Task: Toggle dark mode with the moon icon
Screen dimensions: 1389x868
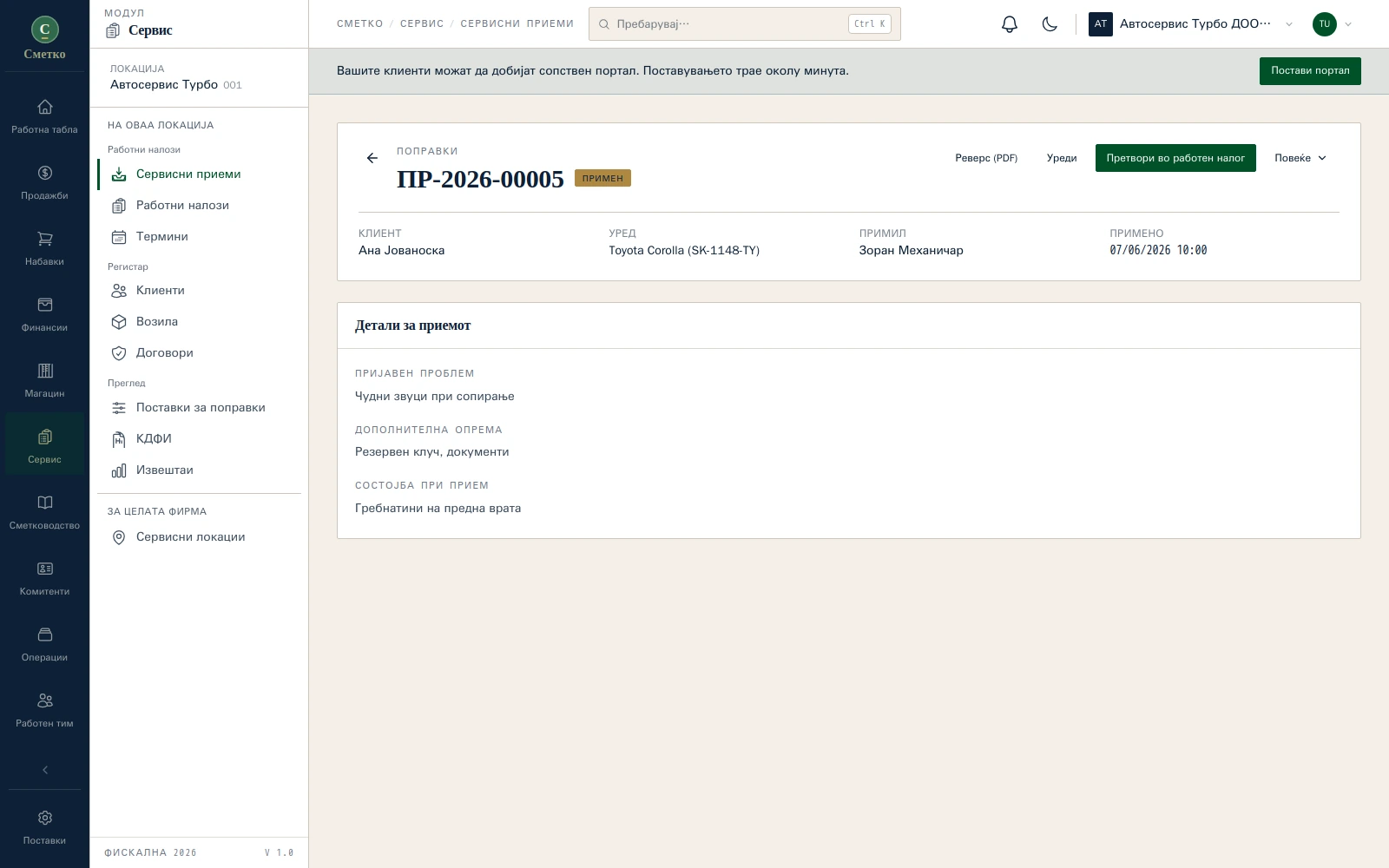Action: (x=1050, y=24)
